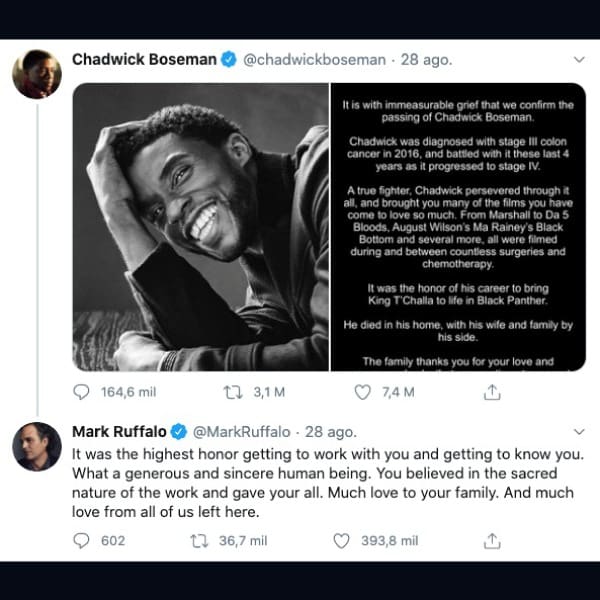Open Mark Ruffalo's profile avatar
Image resolution: width=600 pixels, height=600 pixels.
pos(37,446)
